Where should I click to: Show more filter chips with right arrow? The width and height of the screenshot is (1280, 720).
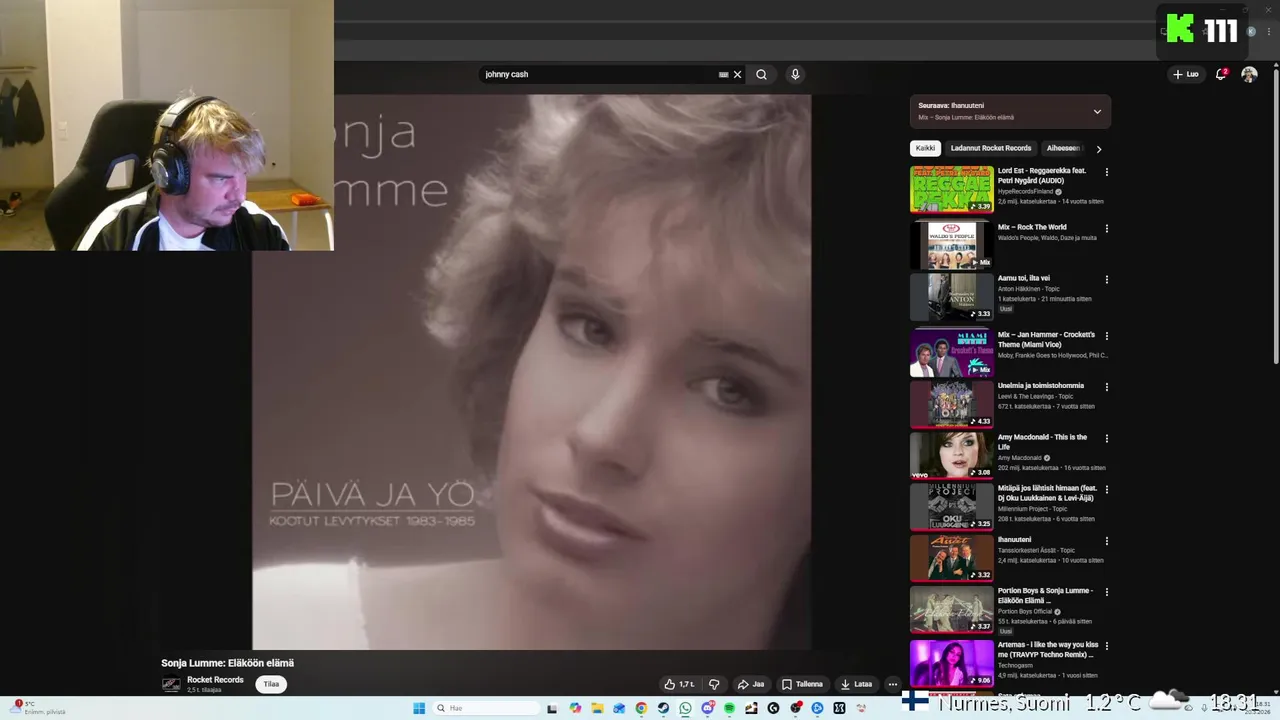tap(1099, 149)
